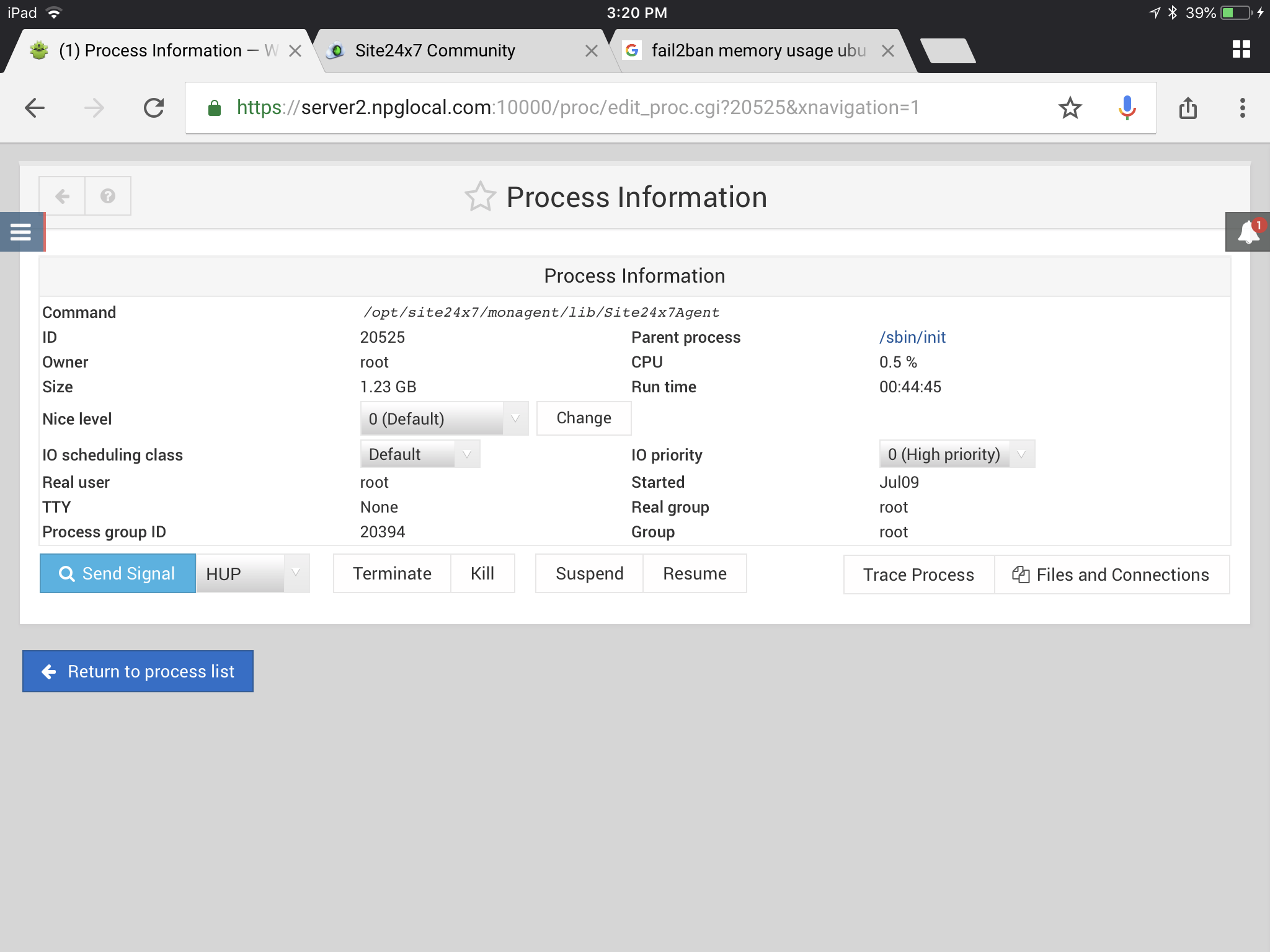This screenshot has width=1270, height=952.
Task: Open the tab grid overview icon
Action: [x=1241, y=50]
